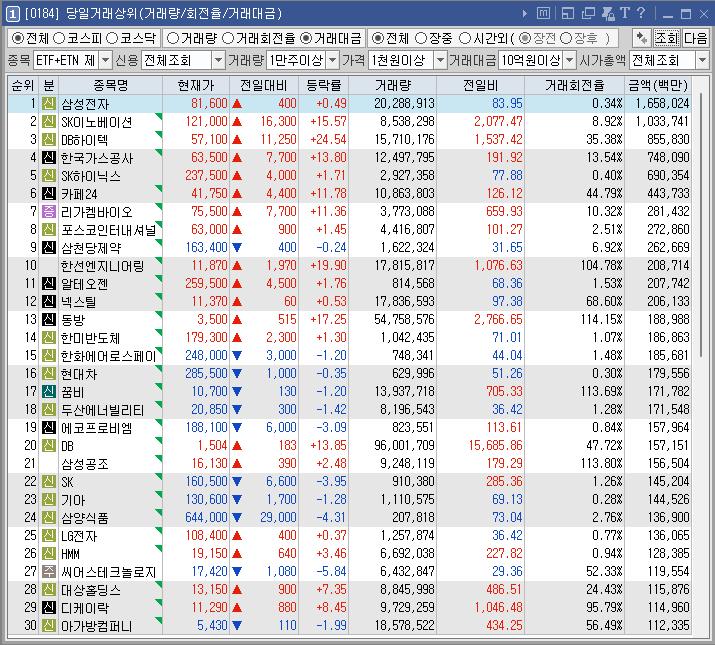Sort by the 거래량 column header
This screenshot has width=715, height=645.
(393, 85)
